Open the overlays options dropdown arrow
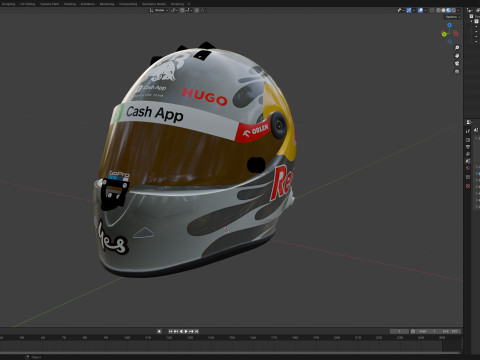 click(426, 10)
